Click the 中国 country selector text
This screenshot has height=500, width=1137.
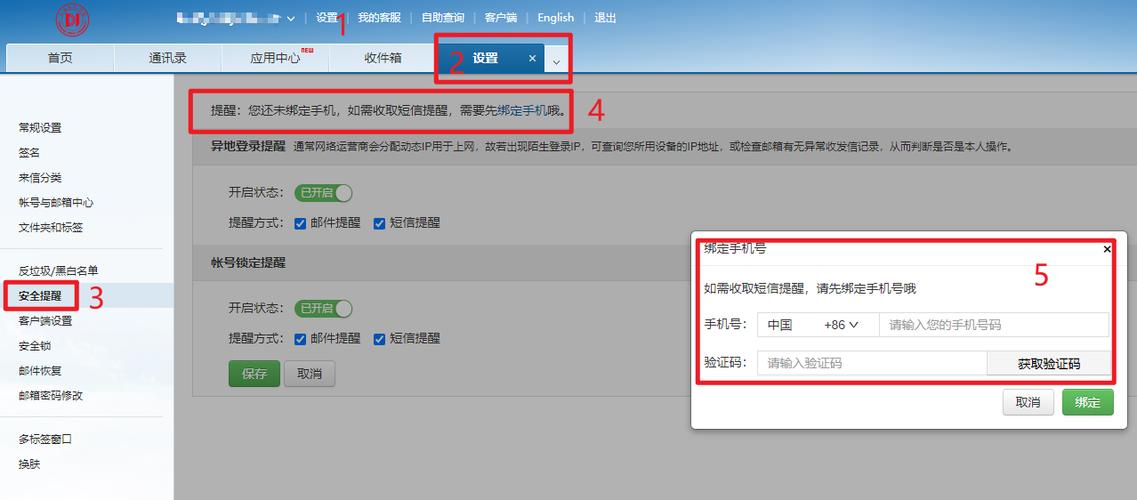click(x=780, y=325)
